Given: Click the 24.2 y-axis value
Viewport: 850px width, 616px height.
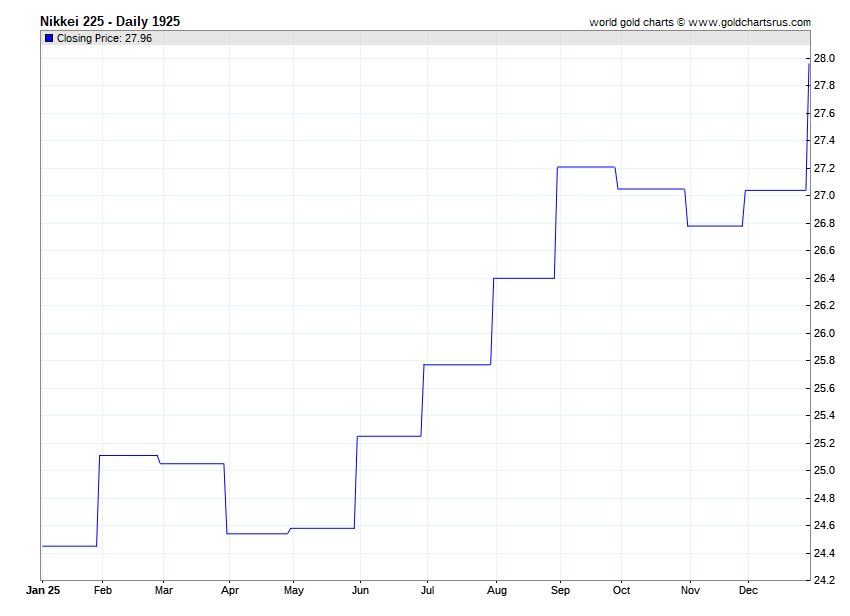Looking at the screenshot, I should (824, 580).
